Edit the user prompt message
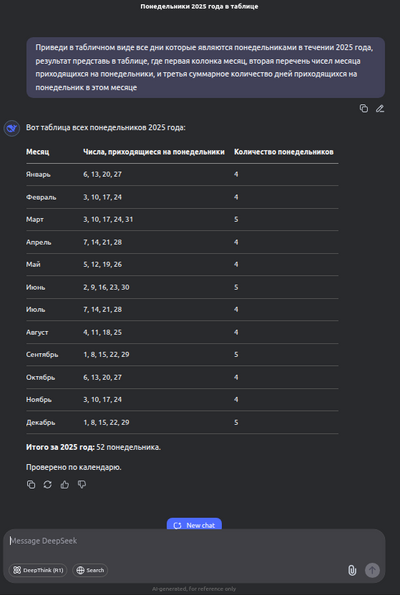The width and height of the screenshot is (400, 595). pos(380,109)
